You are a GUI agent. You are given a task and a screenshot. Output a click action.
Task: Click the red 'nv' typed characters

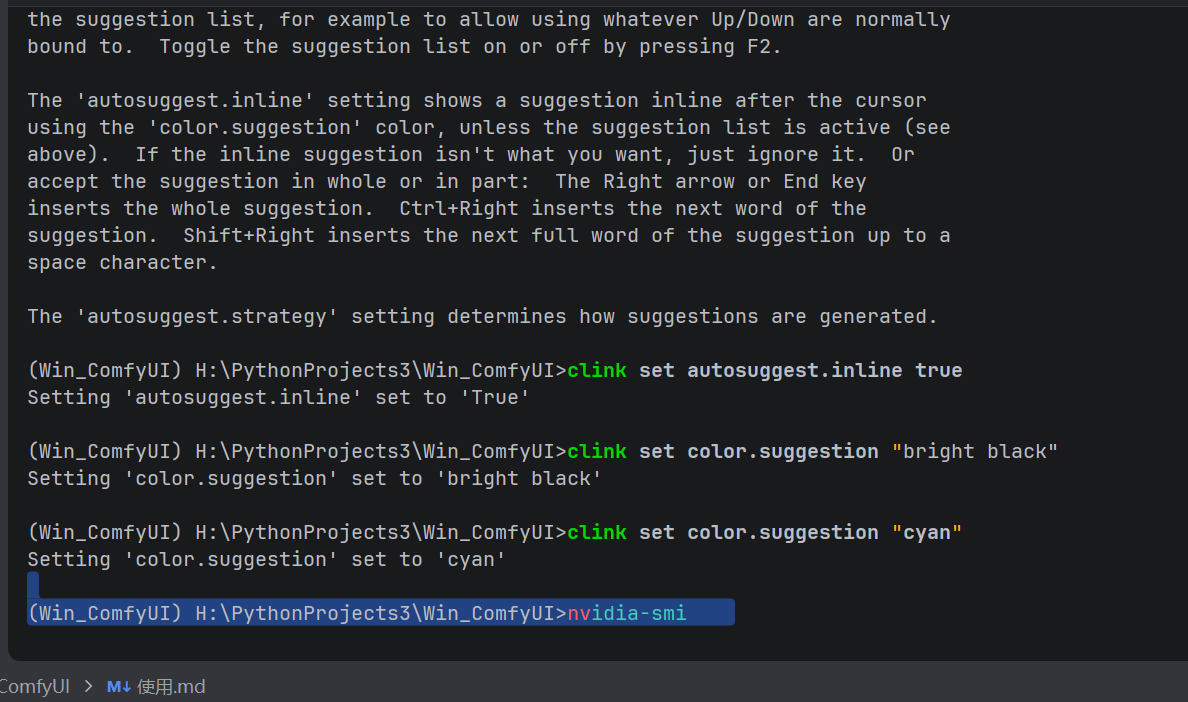[580, 613]
